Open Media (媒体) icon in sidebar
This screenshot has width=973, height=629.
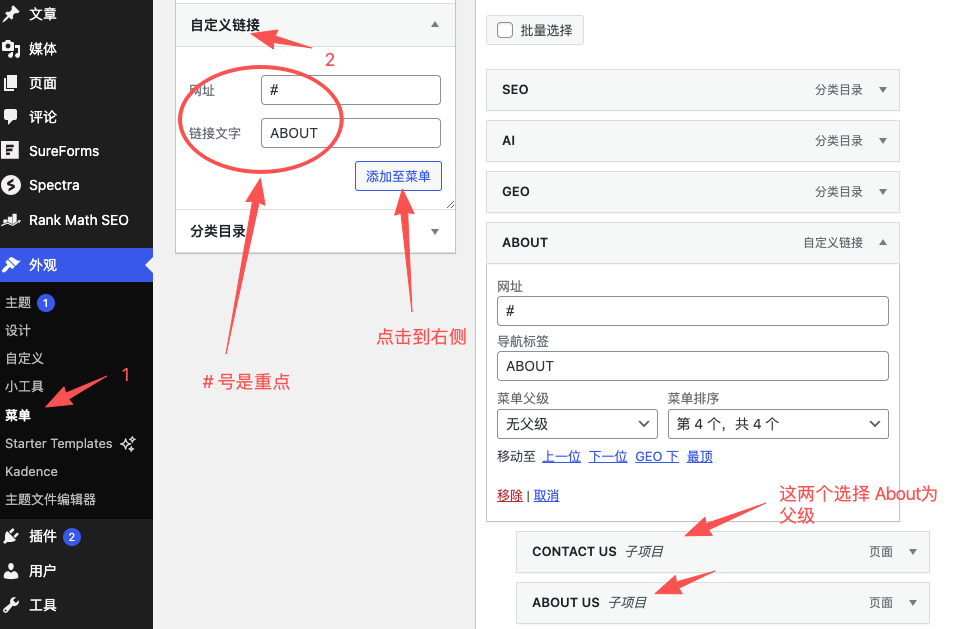click(11, 49)
